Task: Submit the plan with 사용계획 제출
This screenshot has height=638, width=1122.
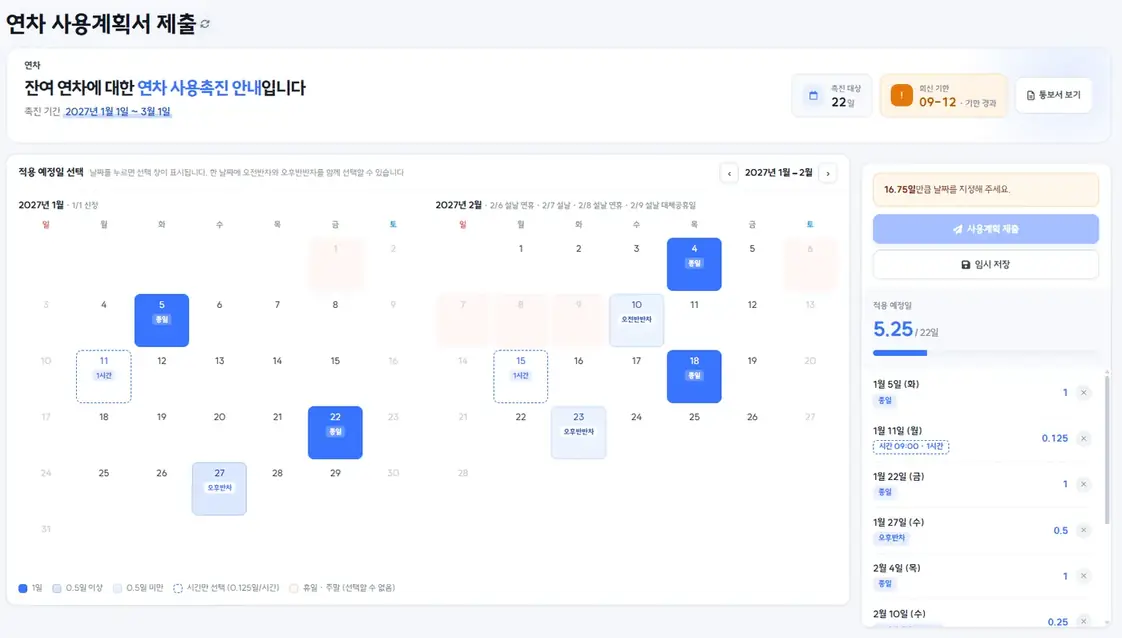Action: [985, 229]
